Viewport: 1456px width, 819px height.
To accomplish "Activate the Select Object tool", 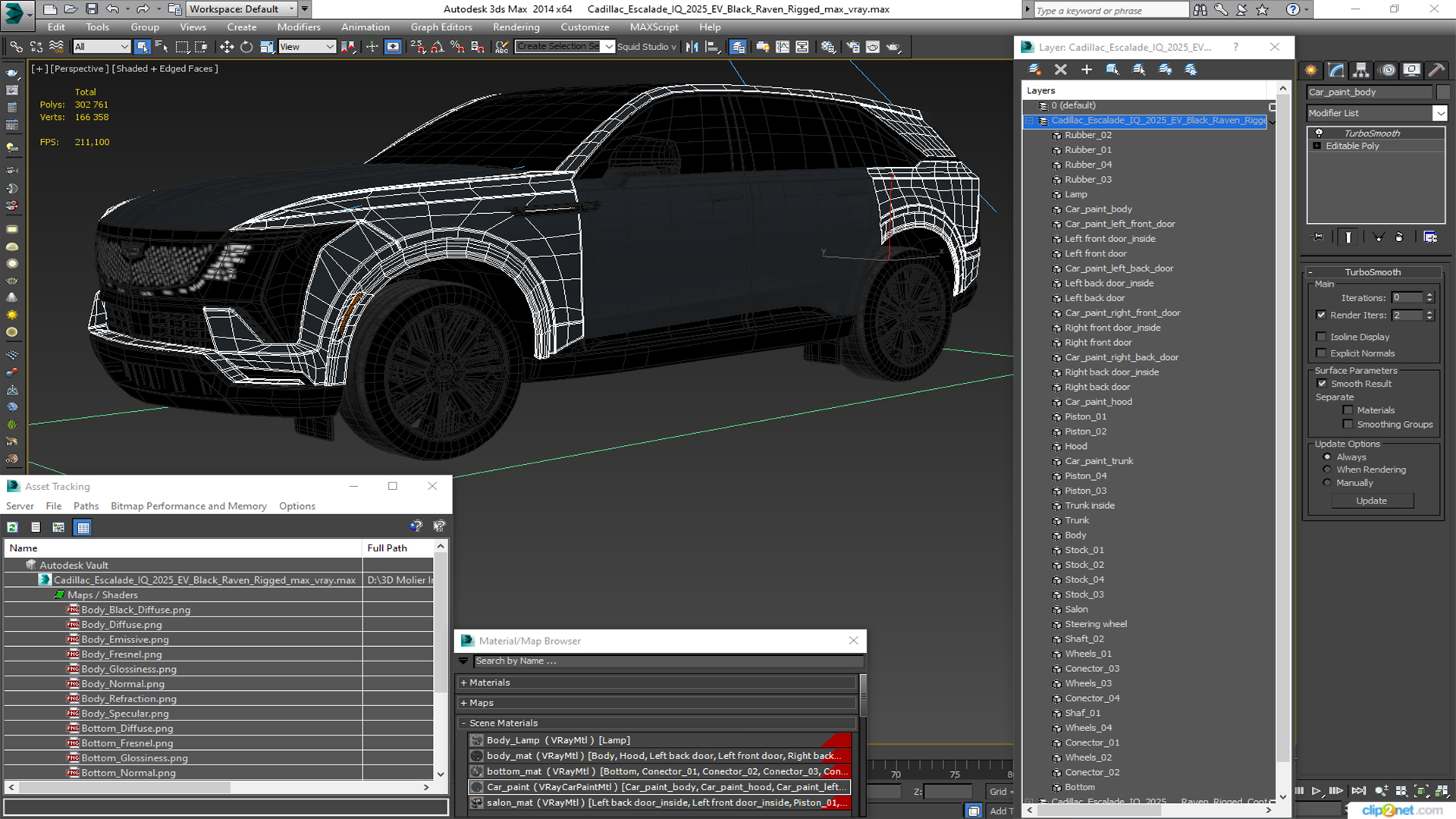I will (x=142, y=47).
